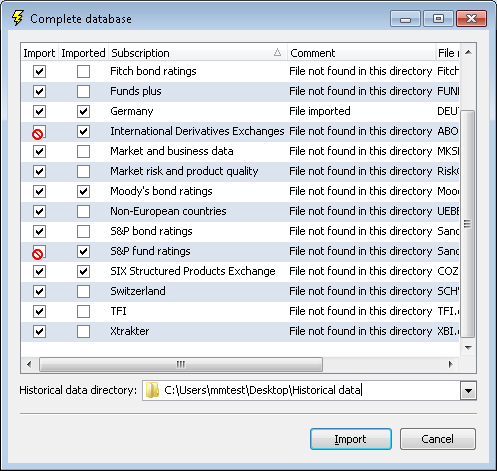
Task: Toggle Import checkbox for Switzerland
Action: coord(39,291)
